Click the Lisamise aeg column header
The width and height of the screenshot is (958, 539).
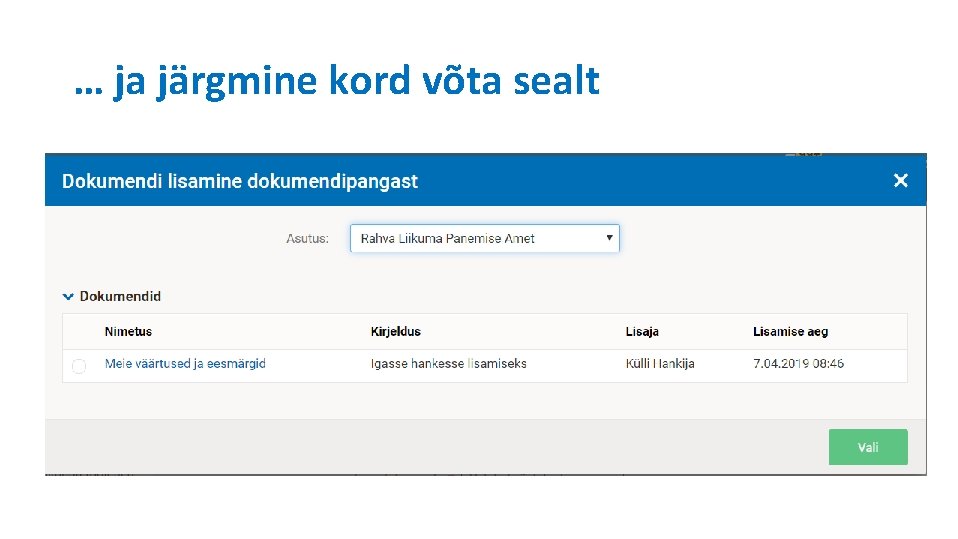(790, 332)
